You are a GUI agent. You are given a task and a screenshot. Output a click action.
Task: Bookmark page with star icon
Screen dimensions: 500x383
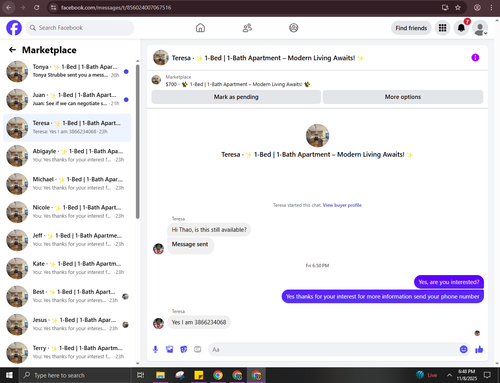[x=458, y=7]
